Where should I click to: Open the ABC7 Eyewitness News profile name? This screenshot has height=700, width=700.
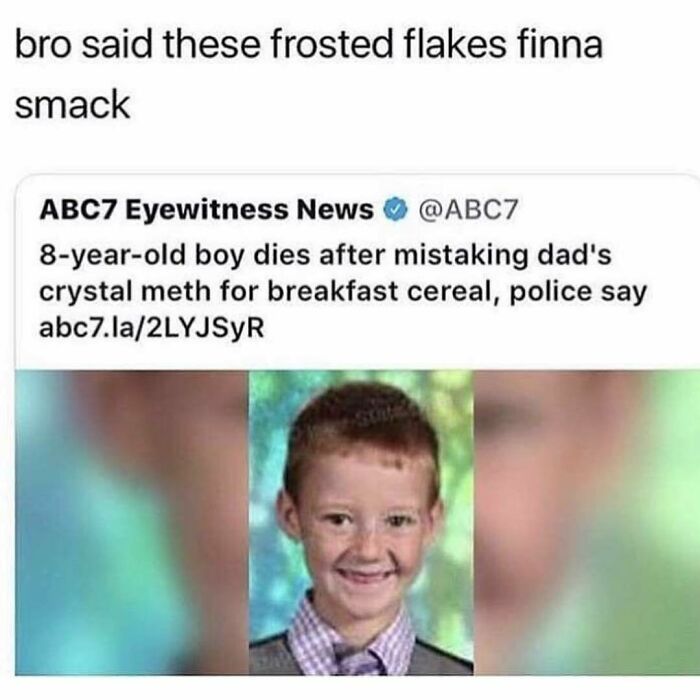[x=207, y=209]
